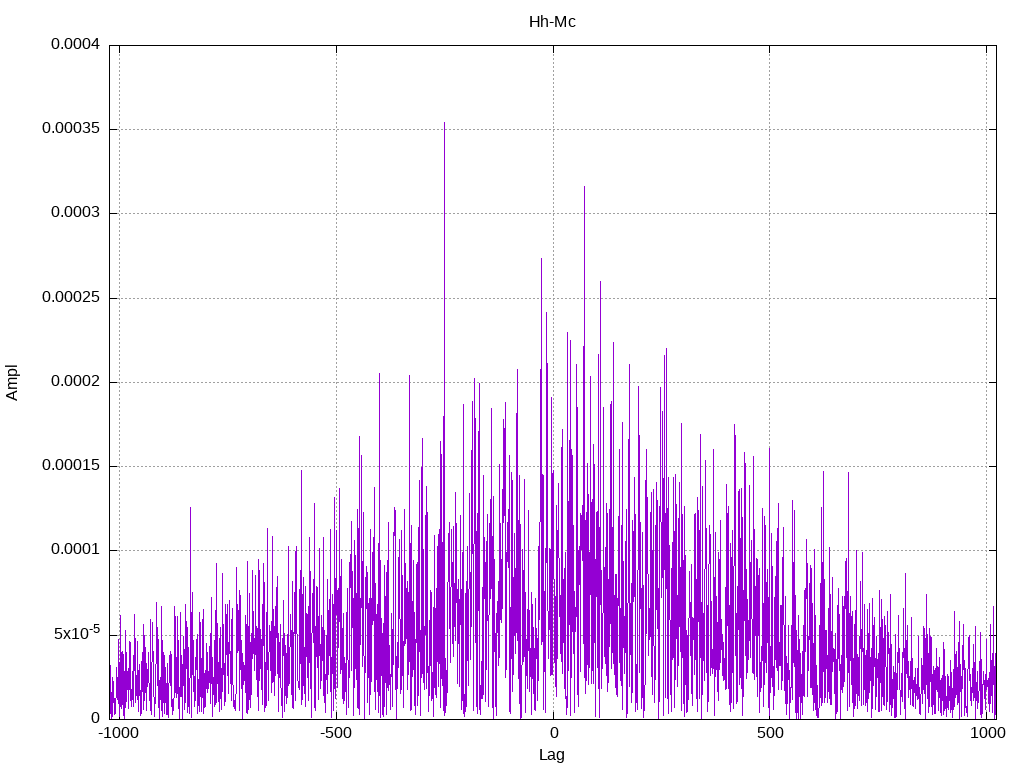Screen dimensions: 1024x768
Task: Click the tallest peak tip near 0.00035
Action: click(x=445, y=123)
